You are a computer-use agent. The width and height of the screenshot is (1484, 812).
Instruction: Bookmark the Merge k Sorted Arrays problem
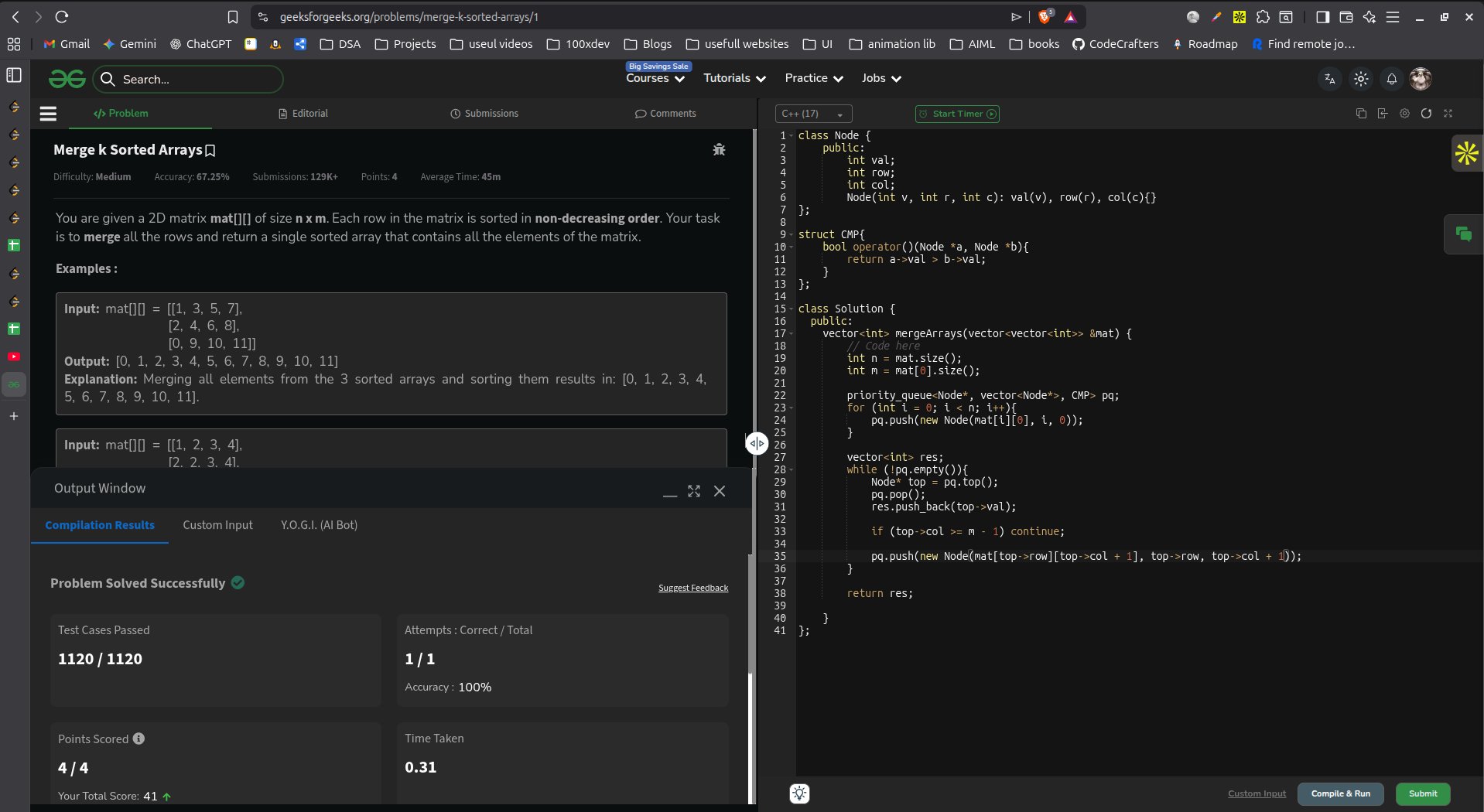point(210,151)
